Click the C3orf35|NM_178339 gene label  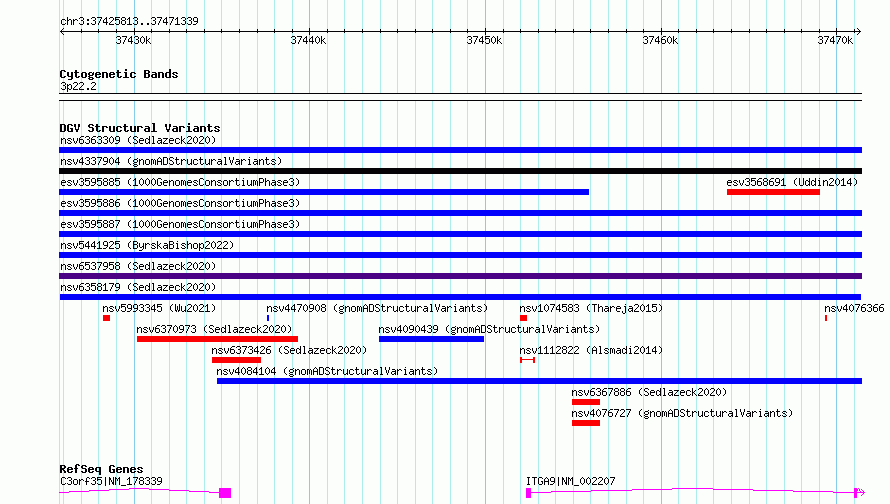pos(111,481)
